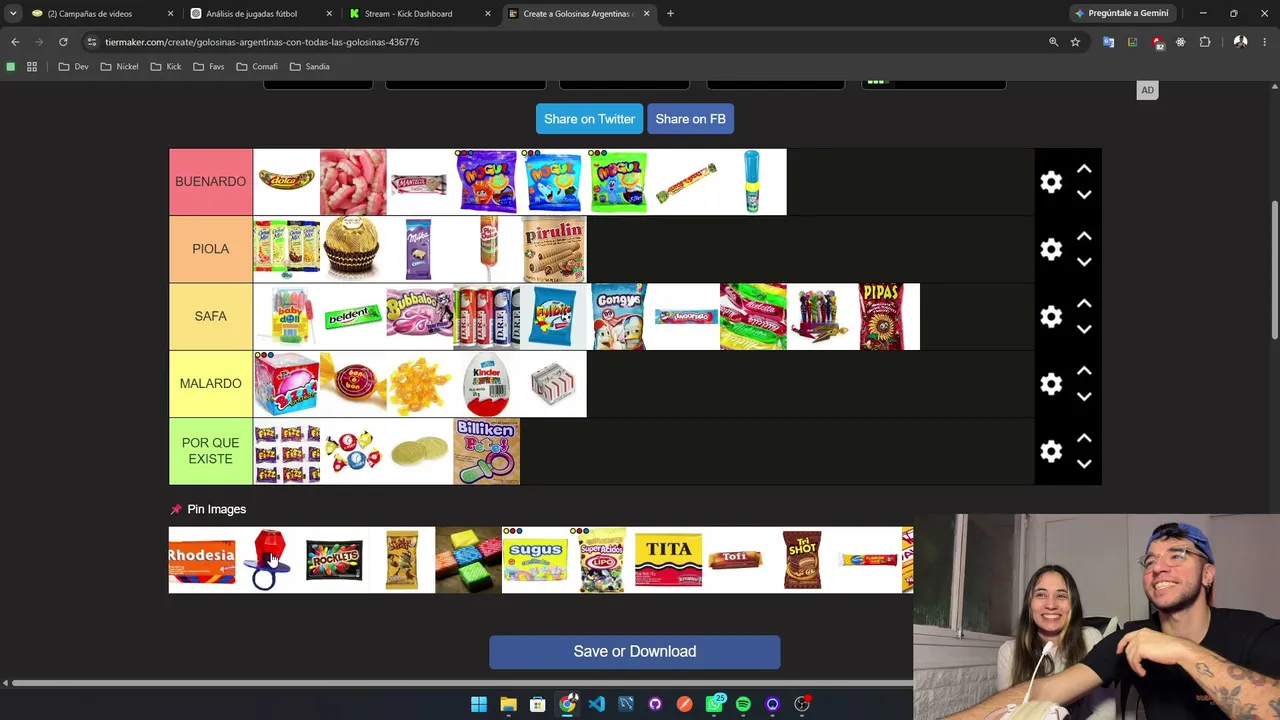The width and height of the screenshot is (1280, 720).
Task: Open WhatsApp from the taskbar
Action: (714, 704)
